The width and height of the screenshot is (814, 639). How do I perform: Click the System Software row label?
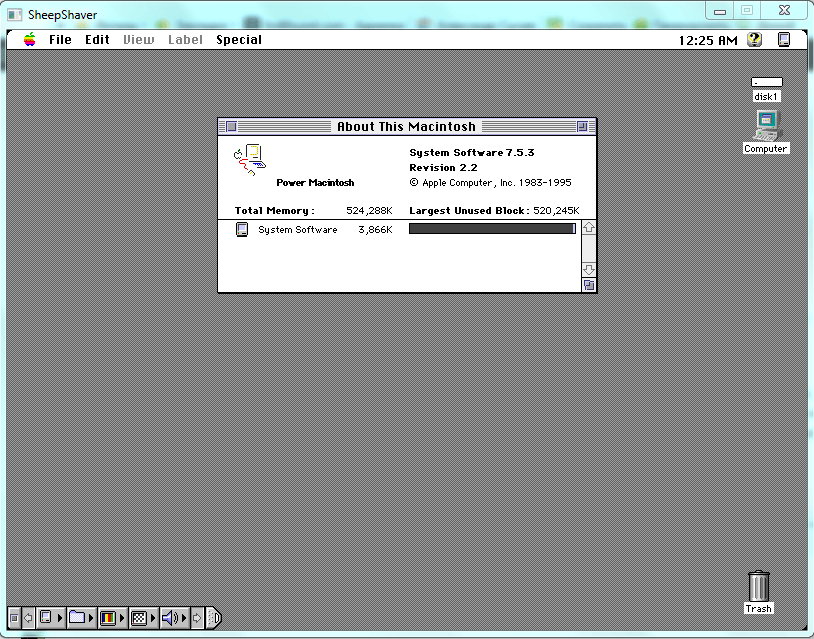click(x=297, y=230)
